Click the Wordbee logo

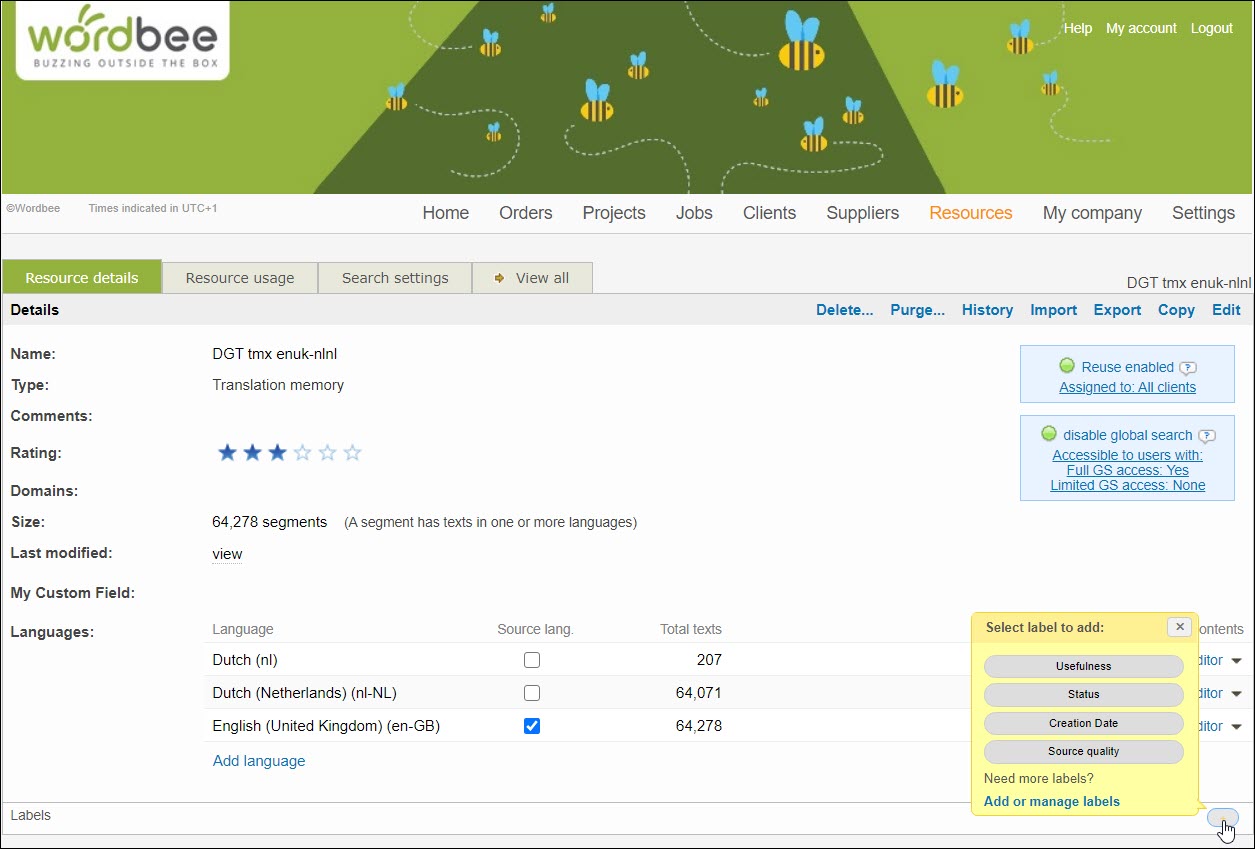point(122,40)
